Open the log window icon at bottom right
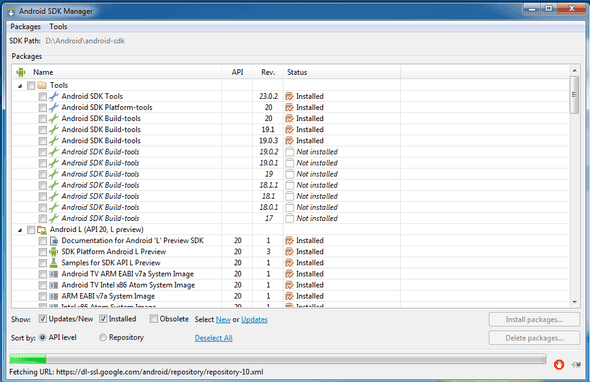 coord(576,364)
